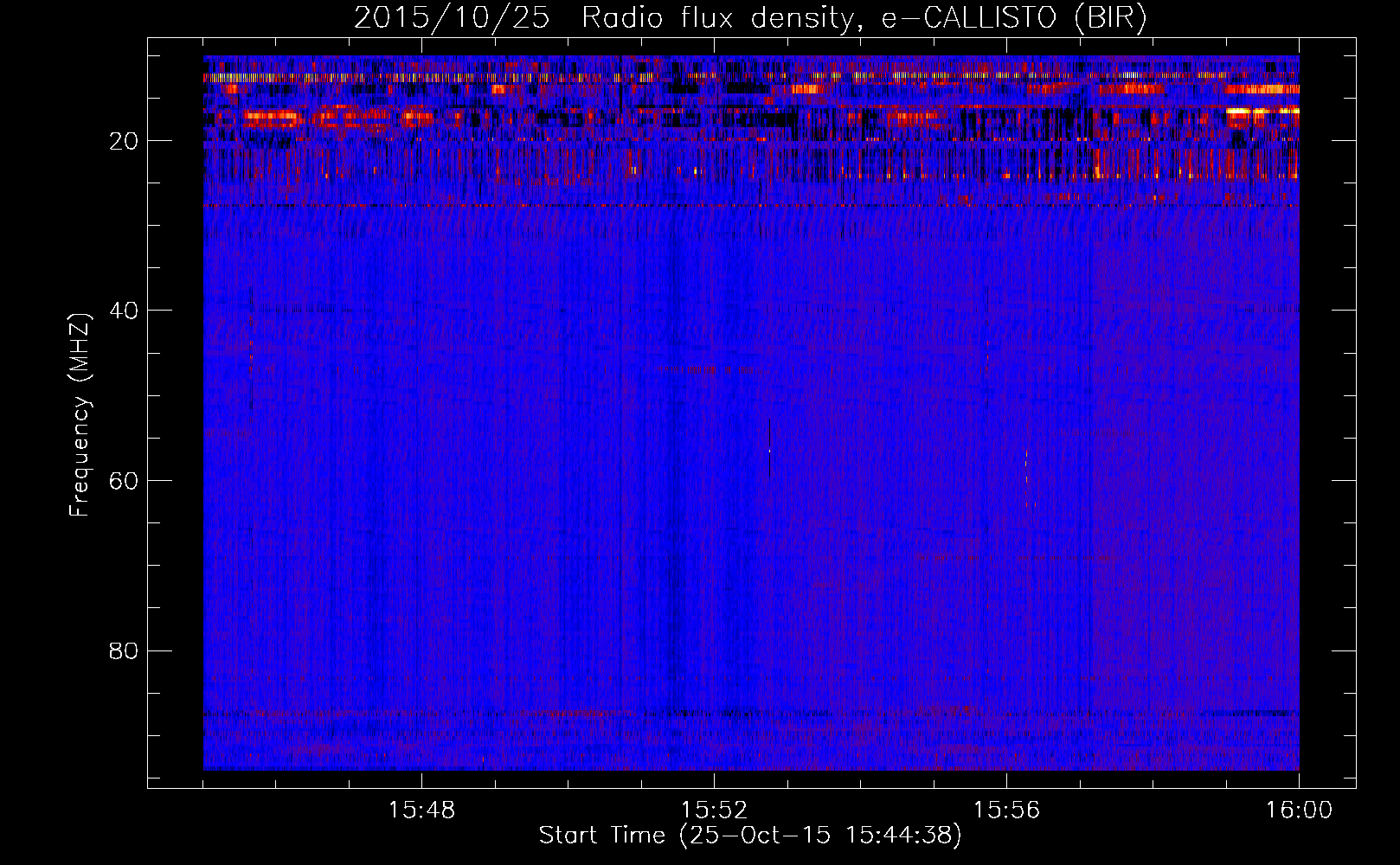Click the frequency tick label '80'
This screenshot has height=865, width=1400.
pos(125,650)
